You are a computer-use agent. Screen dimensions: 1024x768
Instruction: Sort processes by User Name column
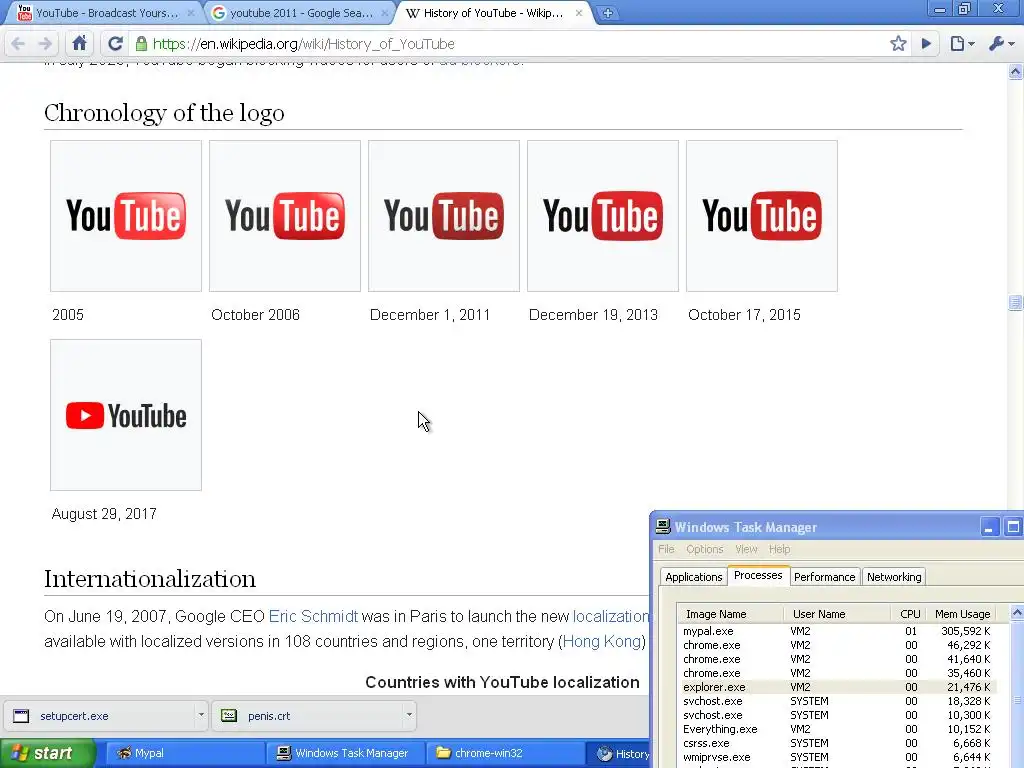837,614
